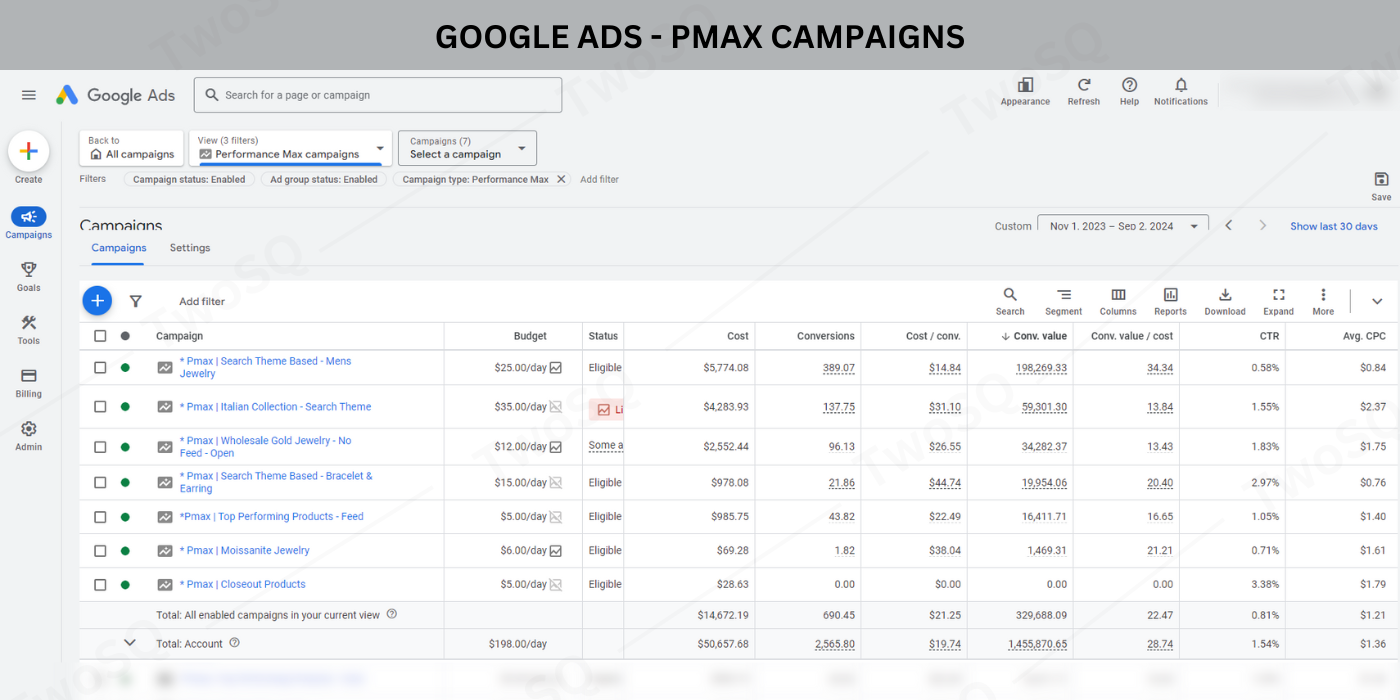Toggle the select-all checkbox in table header

100,336
